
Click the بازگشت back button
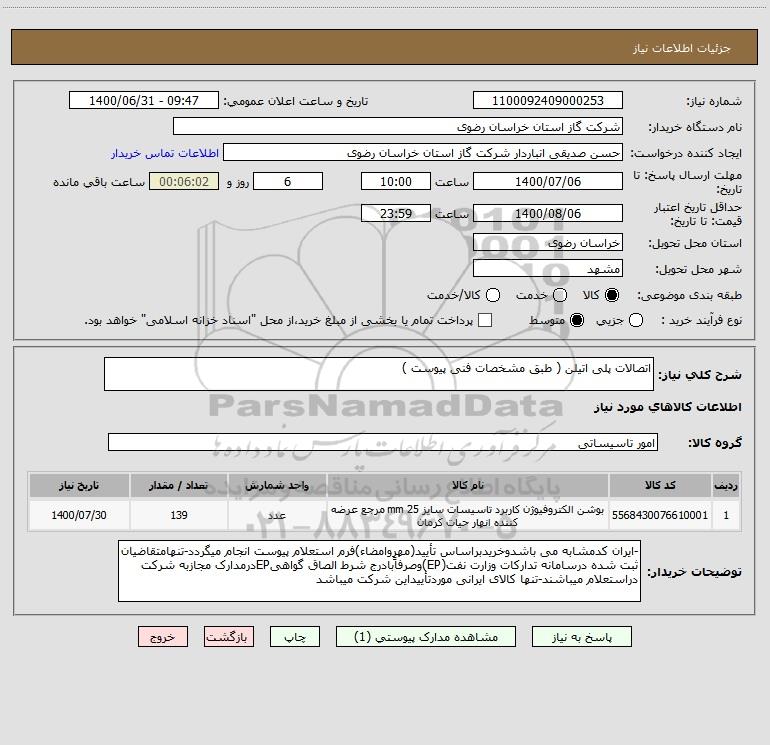pyautogui.click(x=229, y=637)
